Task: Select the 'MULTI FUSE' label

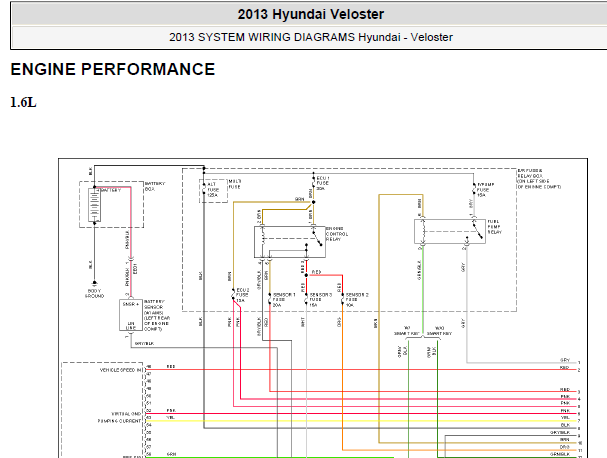Action: (x=235, y=184)
